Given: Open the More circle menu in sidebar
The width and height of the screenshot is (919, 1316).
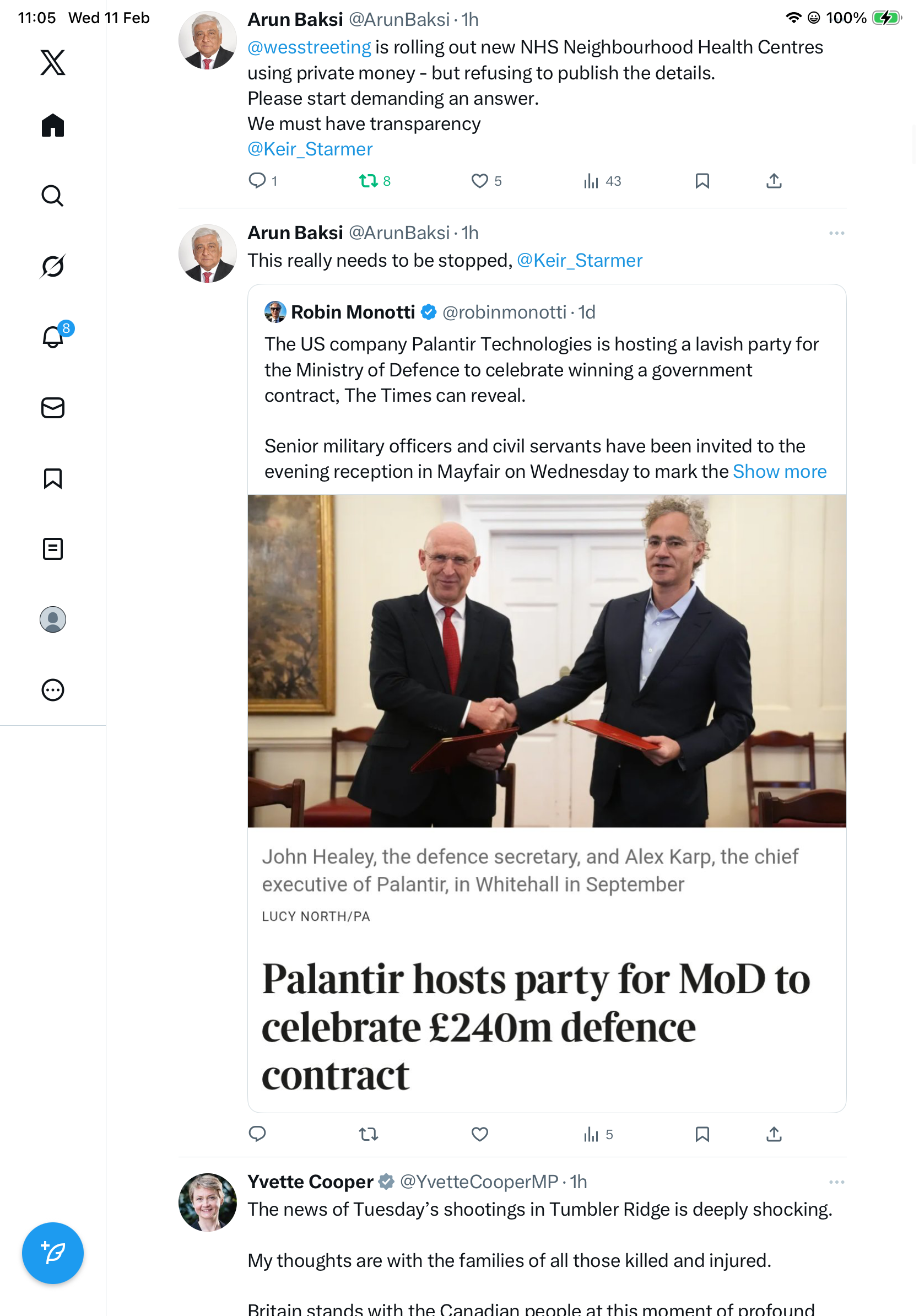Looking at the screenshot, I should pyautogui.click(x=53, y=690).
